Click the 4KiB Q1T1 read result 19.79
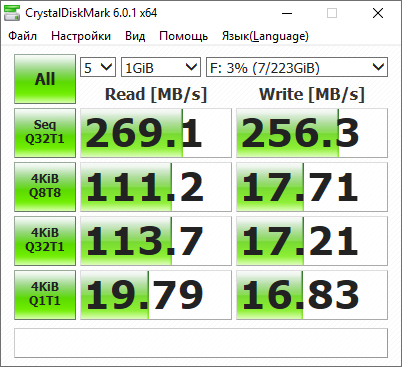The height and width of the screenshot is (367, 402). tap(156, 295)
